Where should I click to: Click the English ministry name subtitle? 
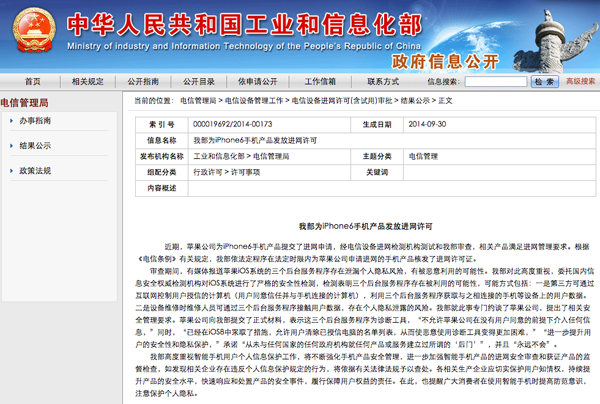(x=244, y=46)
